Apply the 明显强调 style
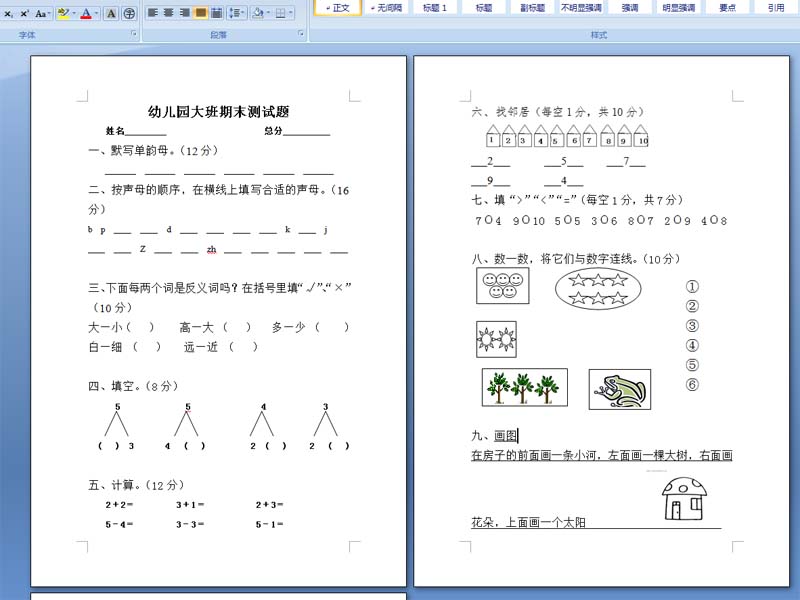Screen dimensions: 800x600 click(x=679, y=8)
